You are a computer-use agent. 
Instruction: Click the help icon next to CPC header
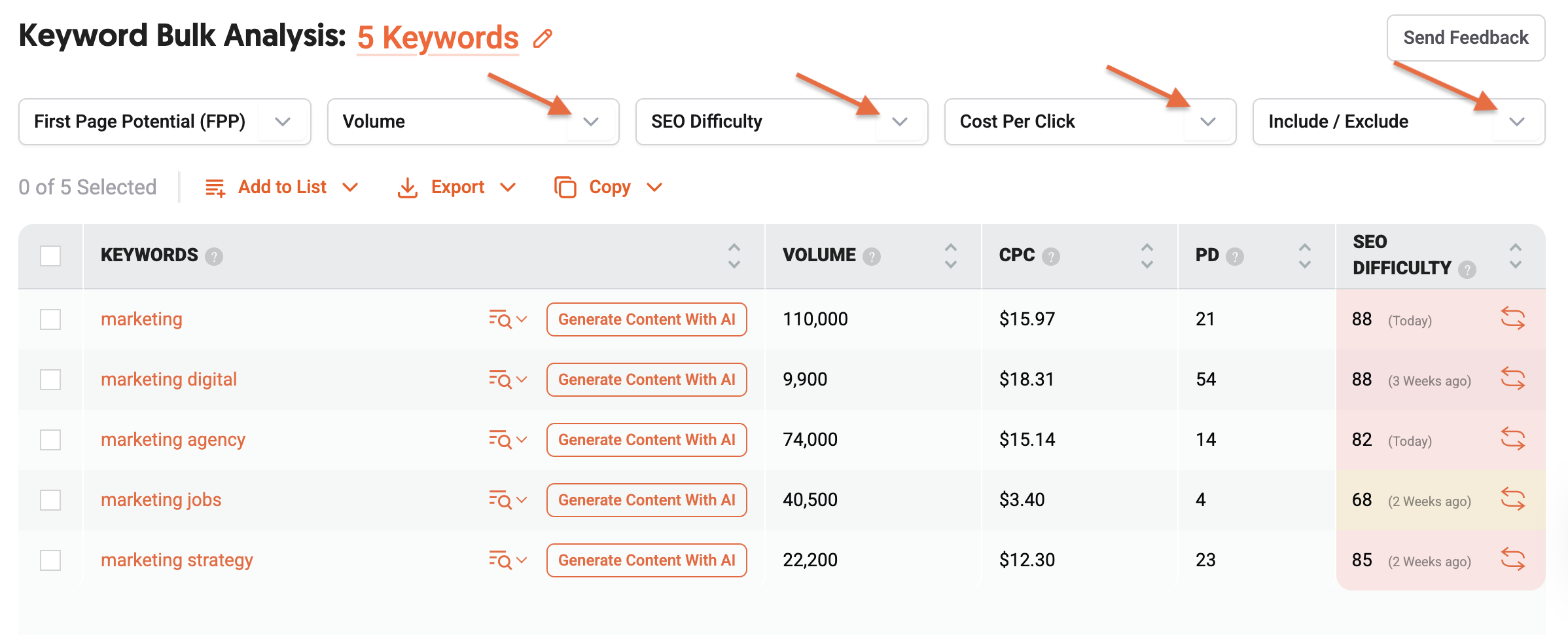(1052, 257)
